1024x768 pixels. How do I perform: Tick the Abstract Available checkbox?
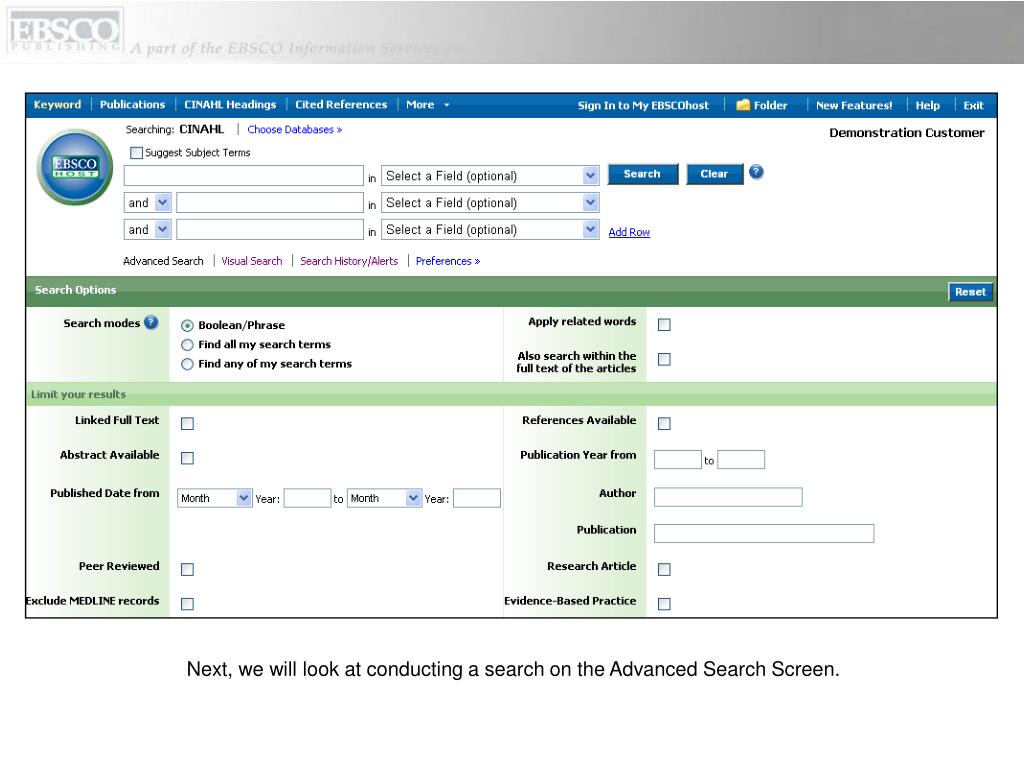pos(187,458)
